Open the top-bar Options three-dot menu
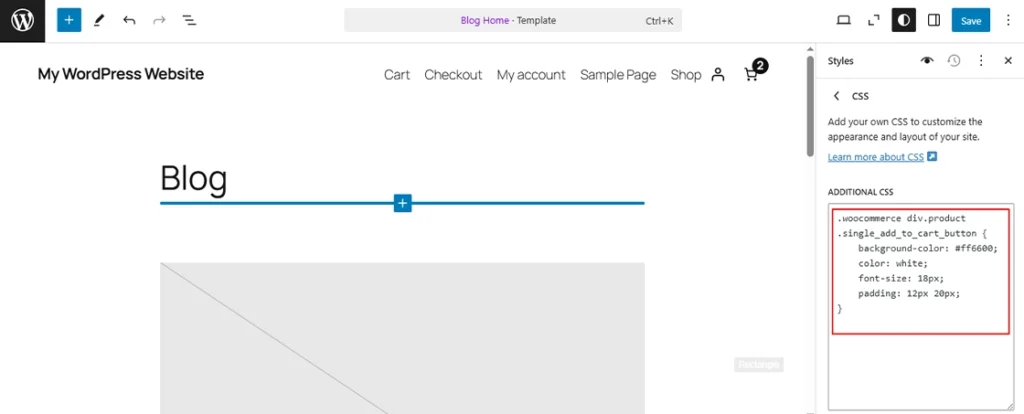This screenshot has width=1024, height=414. pos(1007,20)
